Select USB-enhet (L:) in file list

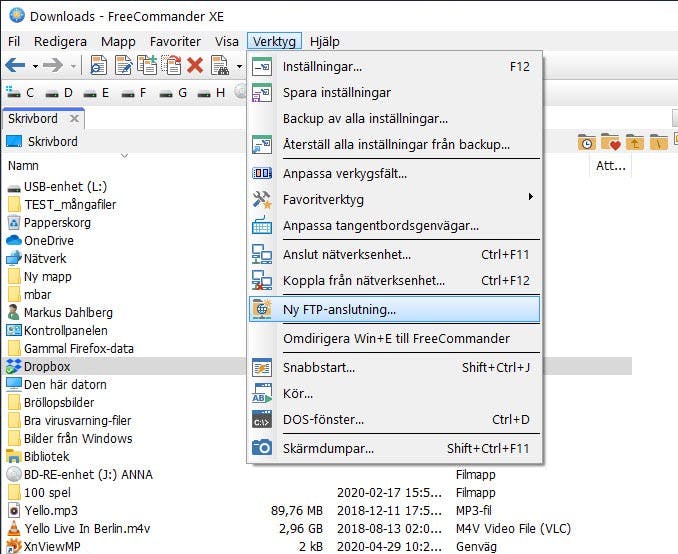(57, 187)
